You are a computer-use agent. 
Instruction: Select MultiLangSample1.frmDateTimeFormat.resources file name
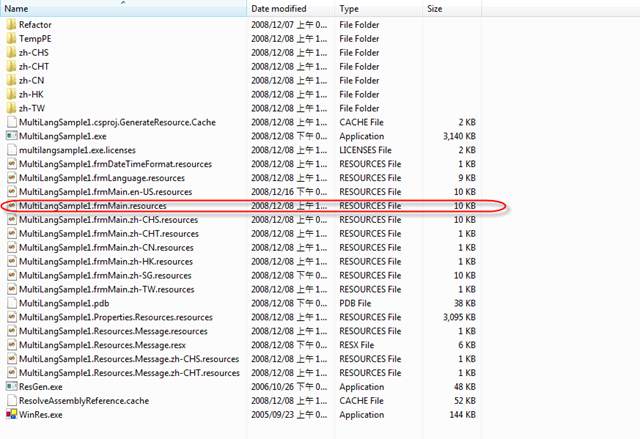pyautogui.click(x=115, y=164)
